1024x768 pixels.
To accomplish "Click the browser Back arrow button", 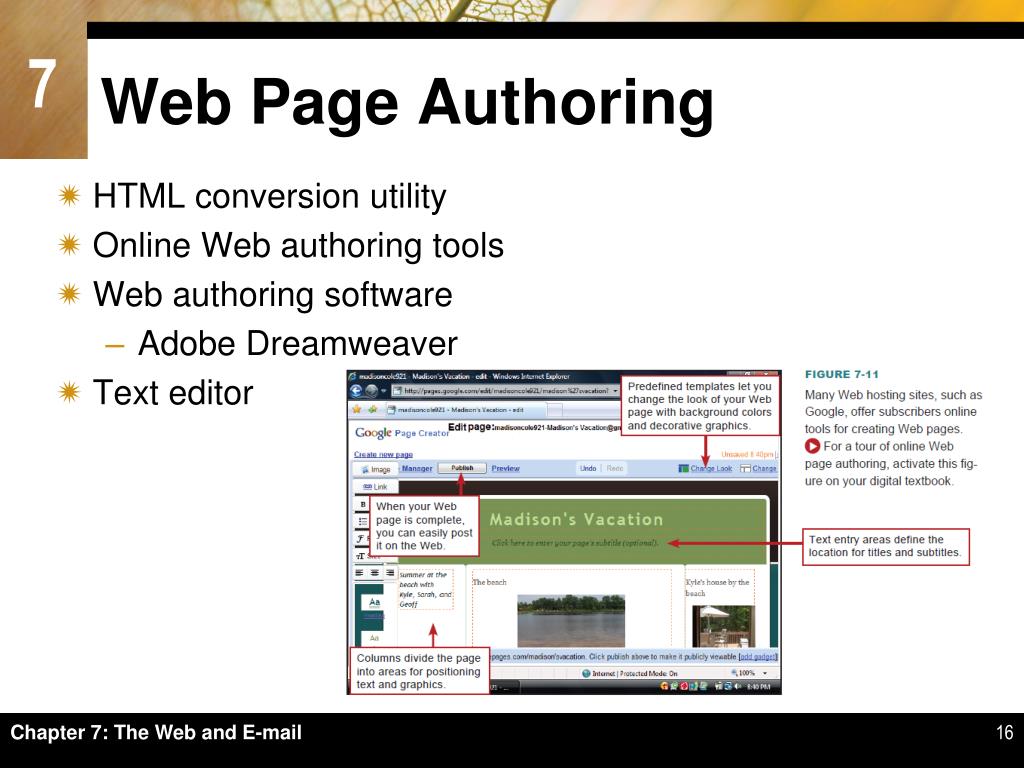I will (x=357, y=391).
